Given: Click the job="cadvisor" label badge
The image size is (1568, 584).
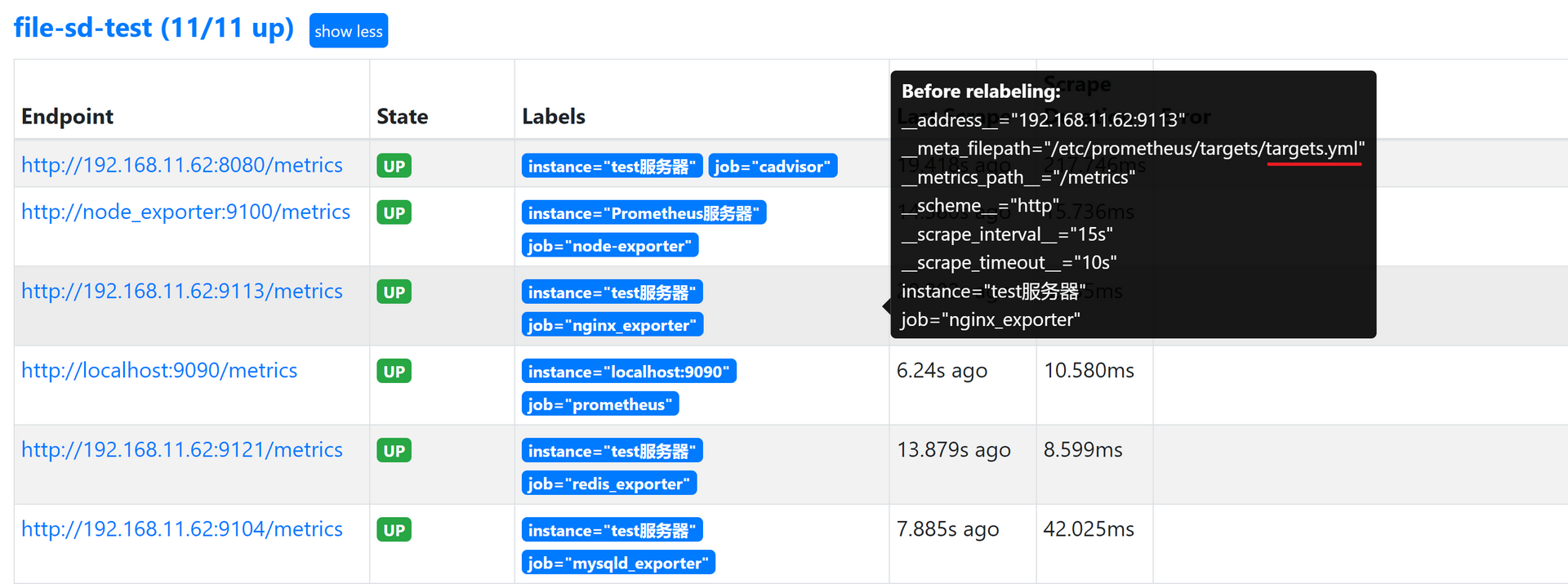Looking at the screenshot, I should [x=773, y=166].
